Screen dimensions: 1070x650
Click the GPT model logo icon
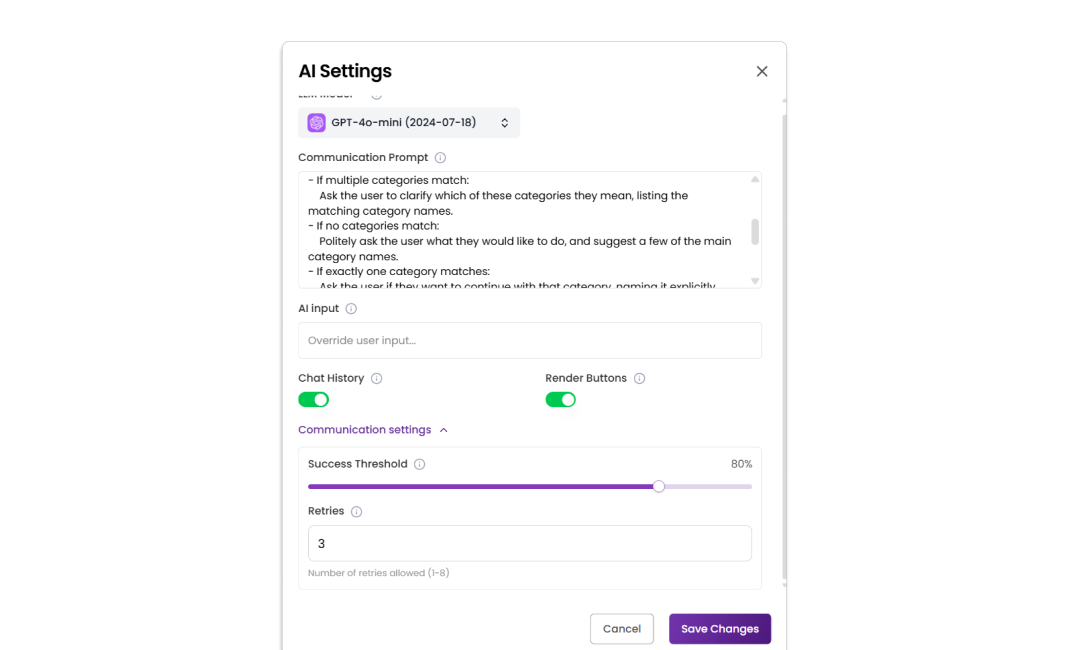[316, 123]
